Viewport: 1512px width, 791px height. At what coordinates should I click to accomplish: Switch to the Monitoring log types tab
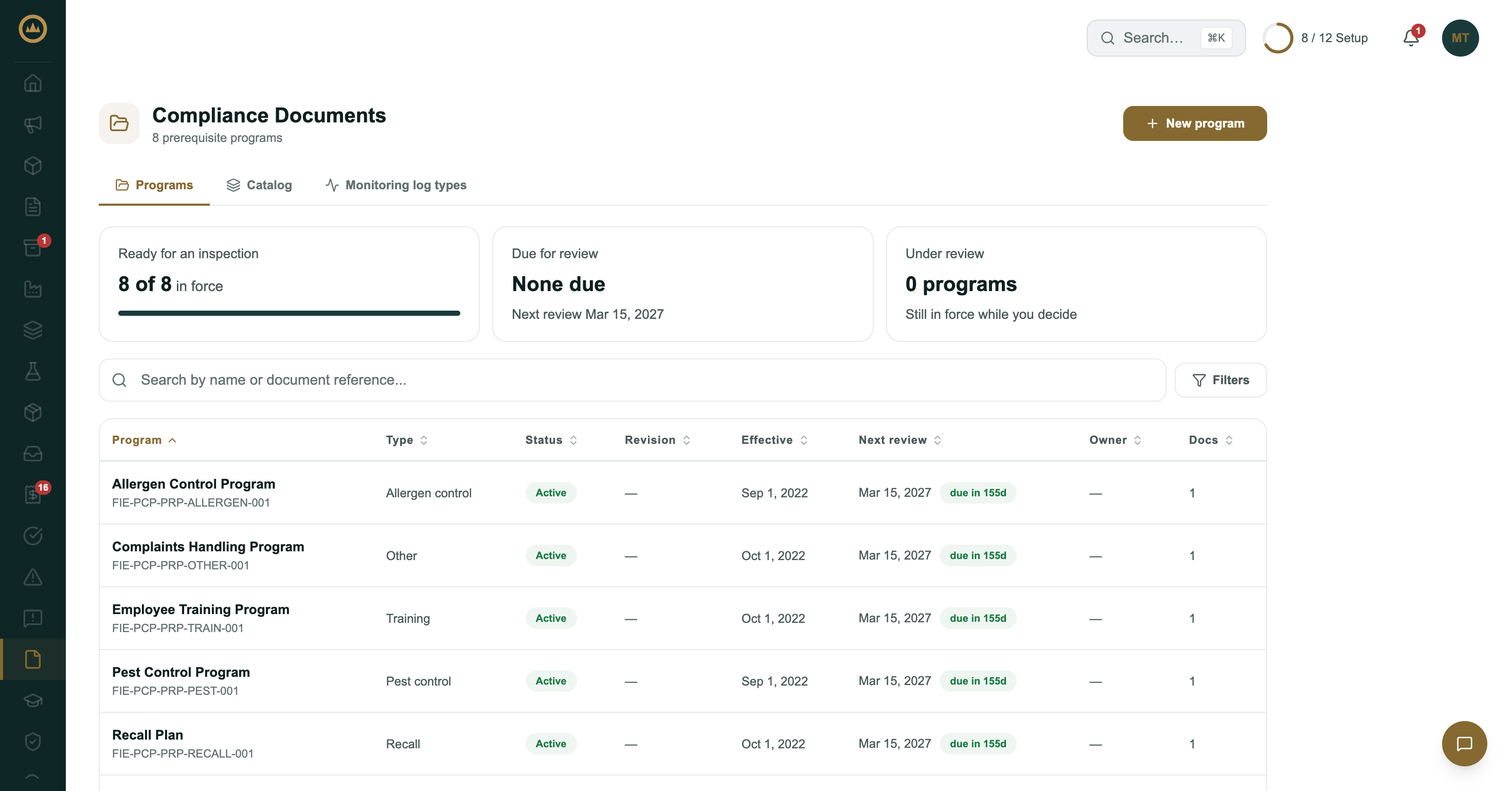(396, 185)
